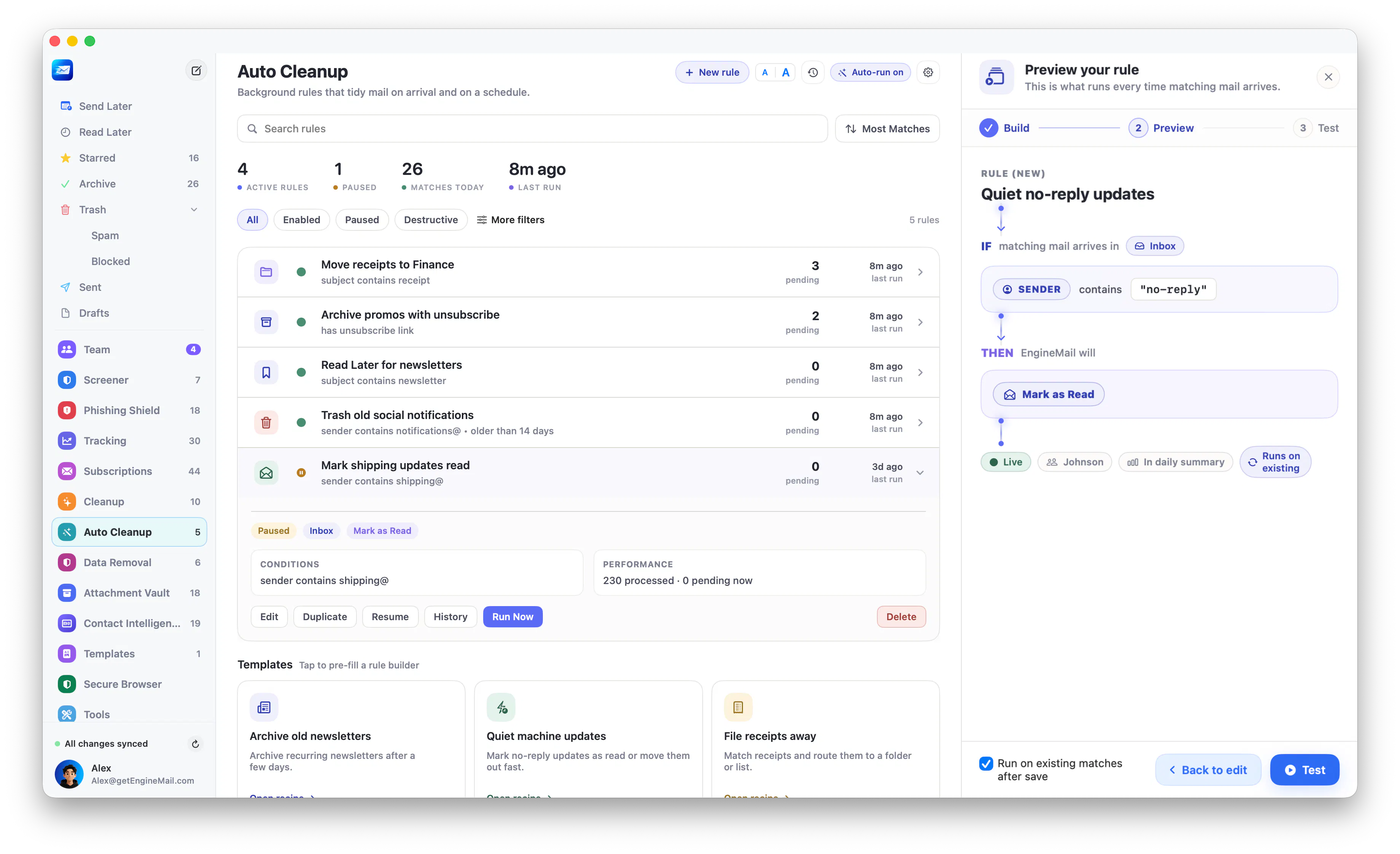The height and width of the screenshot is (854, 1400).
Task: Close the Preview your rule panel
Action: [1328, 77]
